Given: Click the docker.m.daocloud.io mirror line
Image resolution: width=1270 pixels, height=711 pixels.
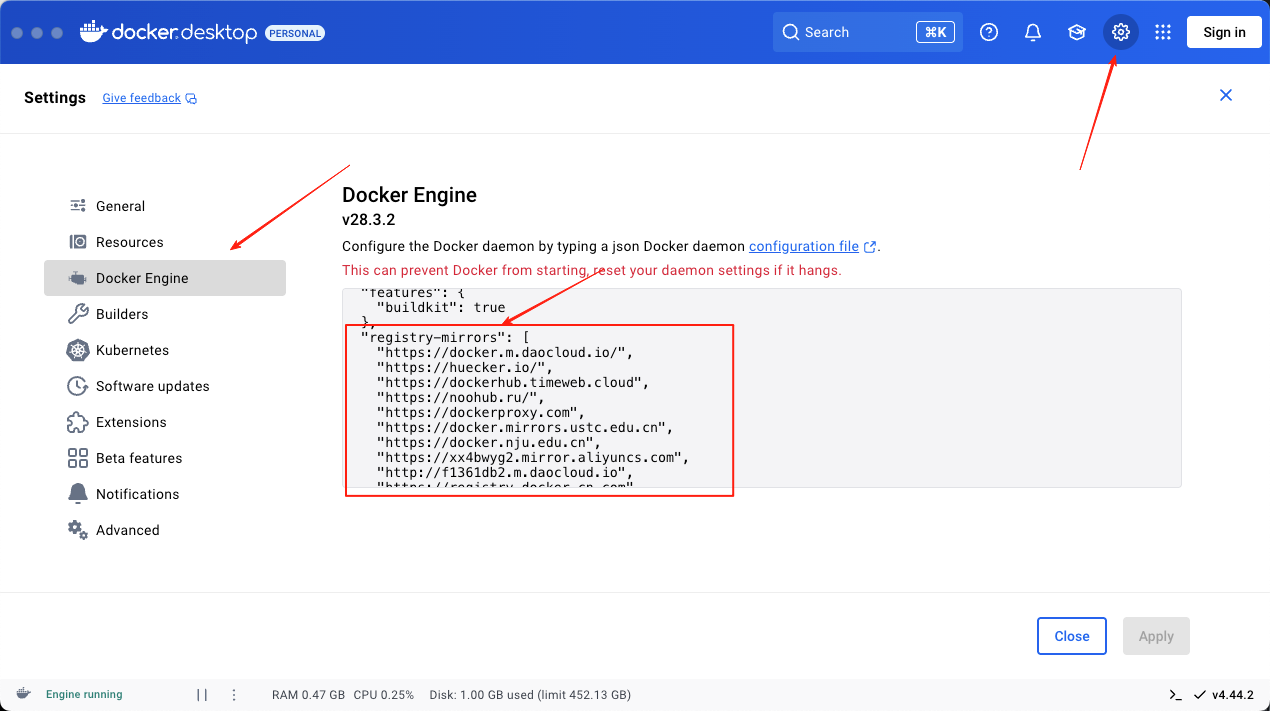Looking at the screenshot, I should coord(505,352).
